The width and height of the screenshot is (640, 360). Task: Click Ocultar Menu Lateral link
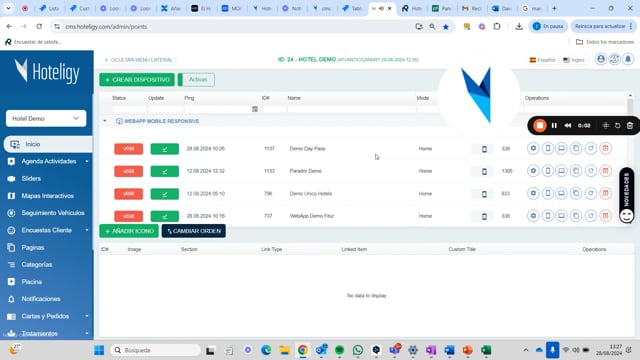tap(139, 60)
